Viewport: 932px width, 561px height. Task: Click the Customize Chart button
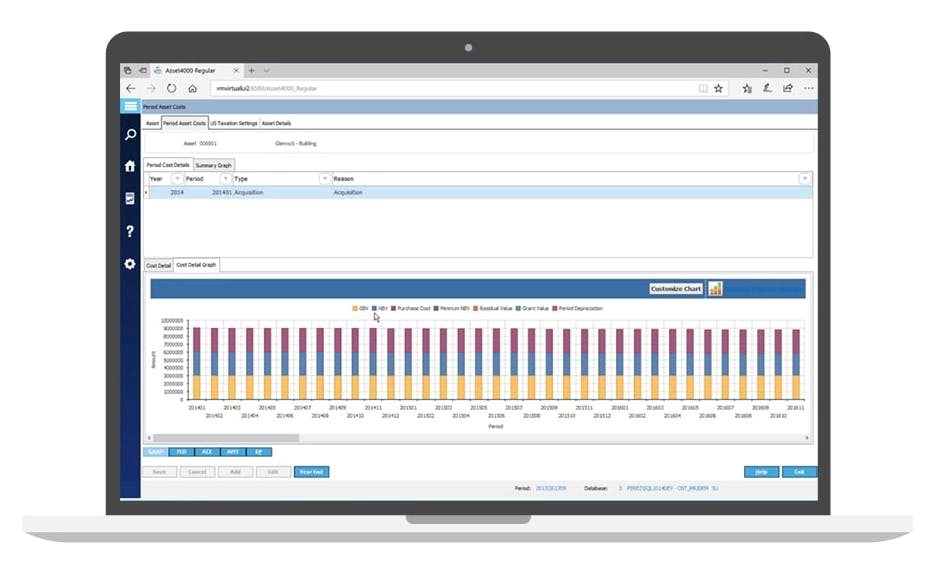pos(676,289)
